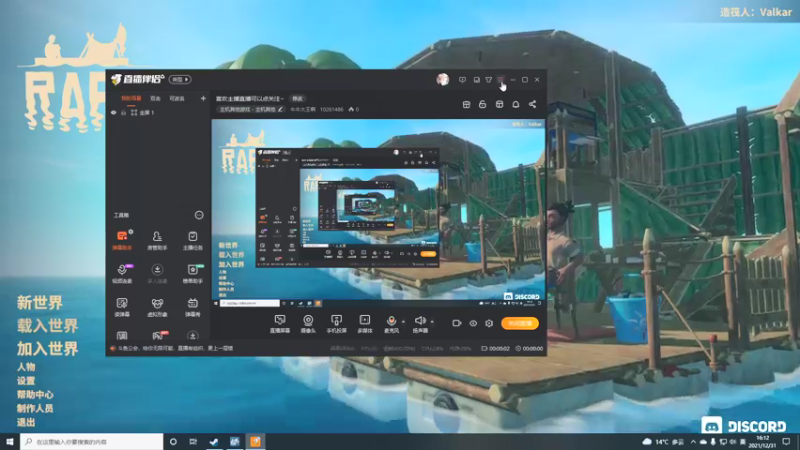This screenshot has width=800, height=450.
Task: Open the skin shirt icon in title bar
Action: pos(488,80)
